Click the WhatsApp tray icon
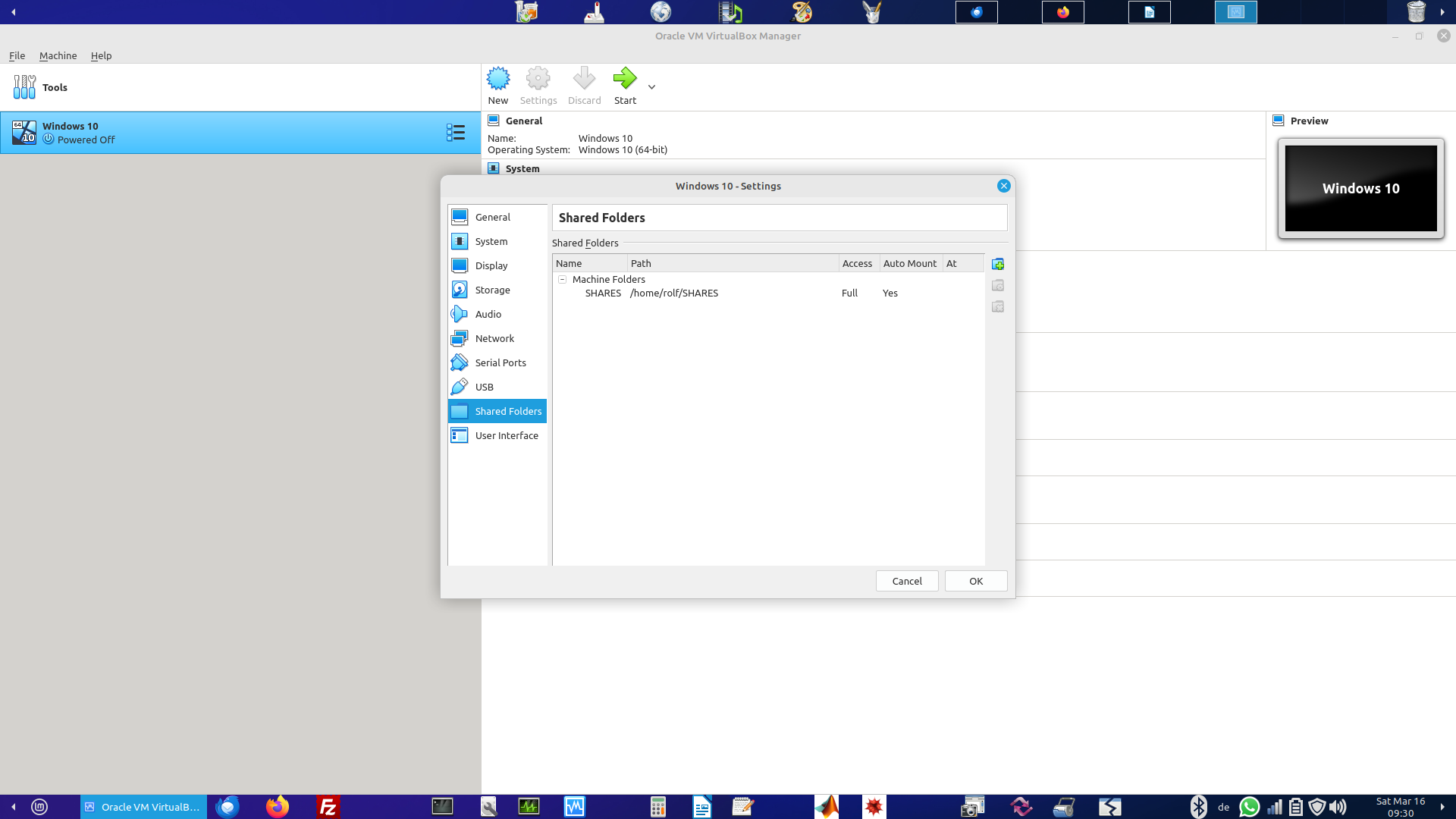1456x819 pixels. [x=1249, y=807]
